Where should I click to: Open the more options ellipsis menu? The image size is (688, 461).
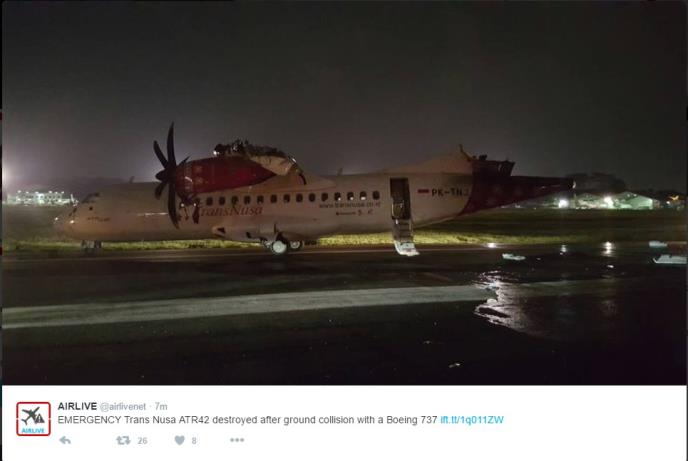tap(237, 440)
